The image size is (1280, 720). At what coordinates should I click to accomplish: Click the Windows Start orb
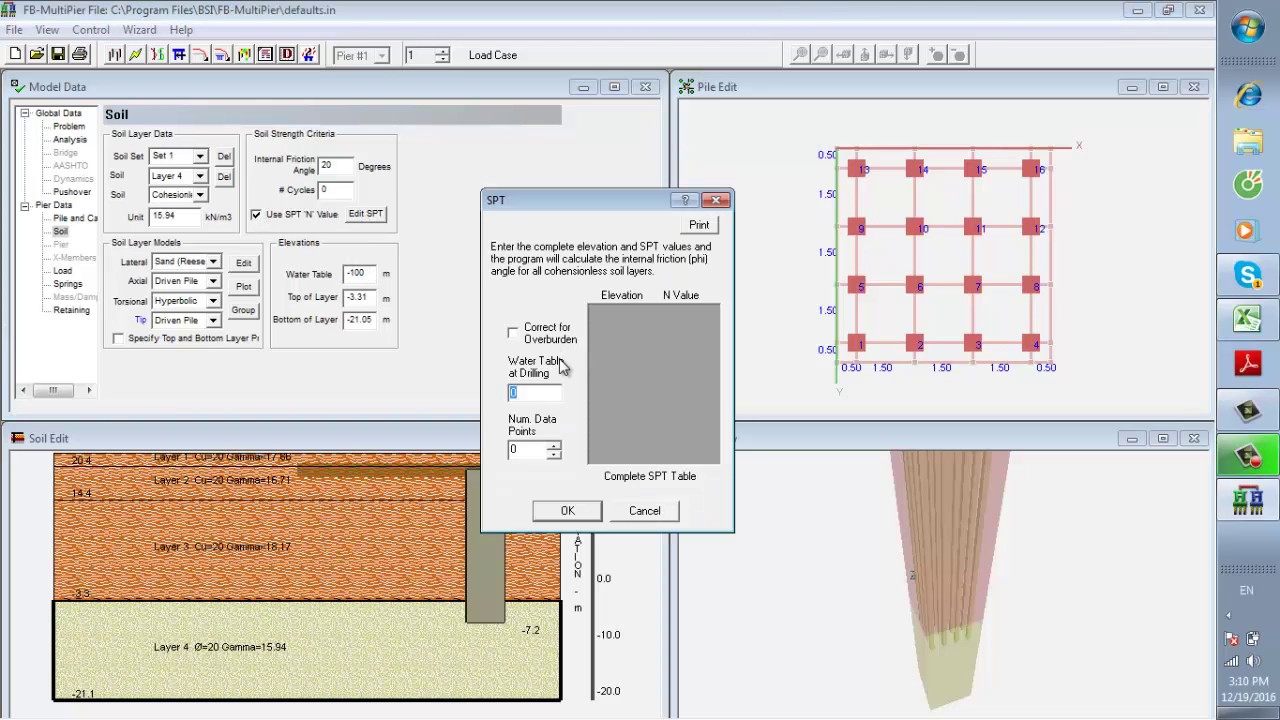point(1247,29)
